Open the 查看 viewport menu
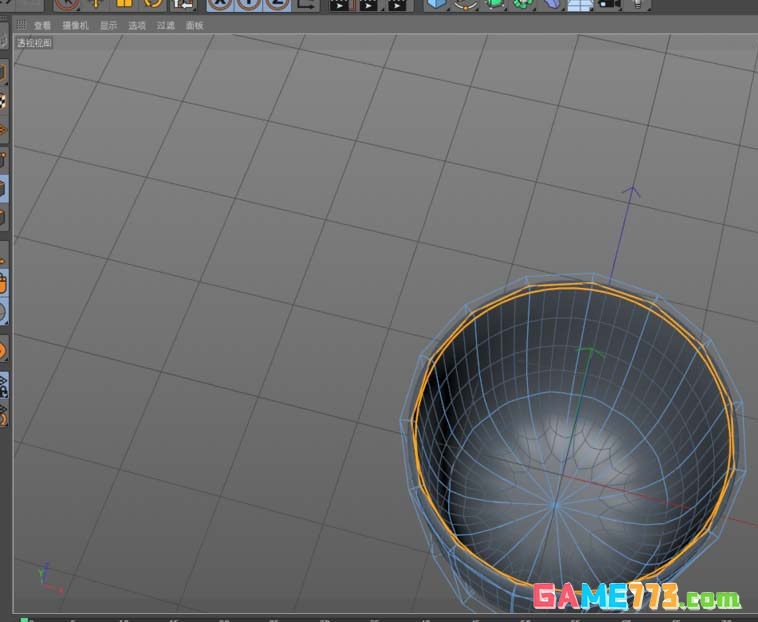This screenshot has width=758, height=622. coord(42,26)
